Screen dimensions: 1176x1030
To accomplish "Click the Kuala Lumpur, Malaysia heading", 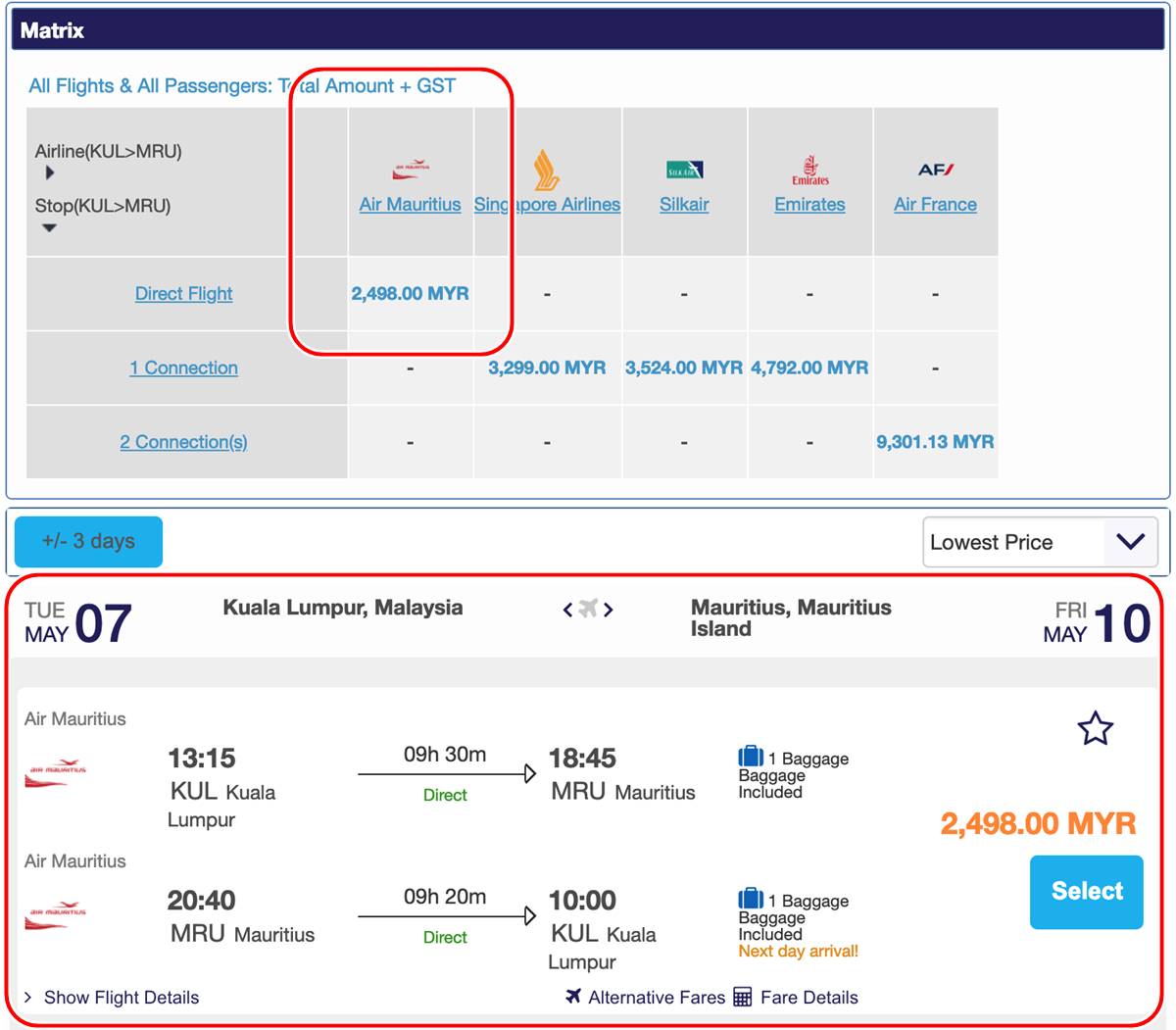I will pyautogui.click(x=343, y=608).
